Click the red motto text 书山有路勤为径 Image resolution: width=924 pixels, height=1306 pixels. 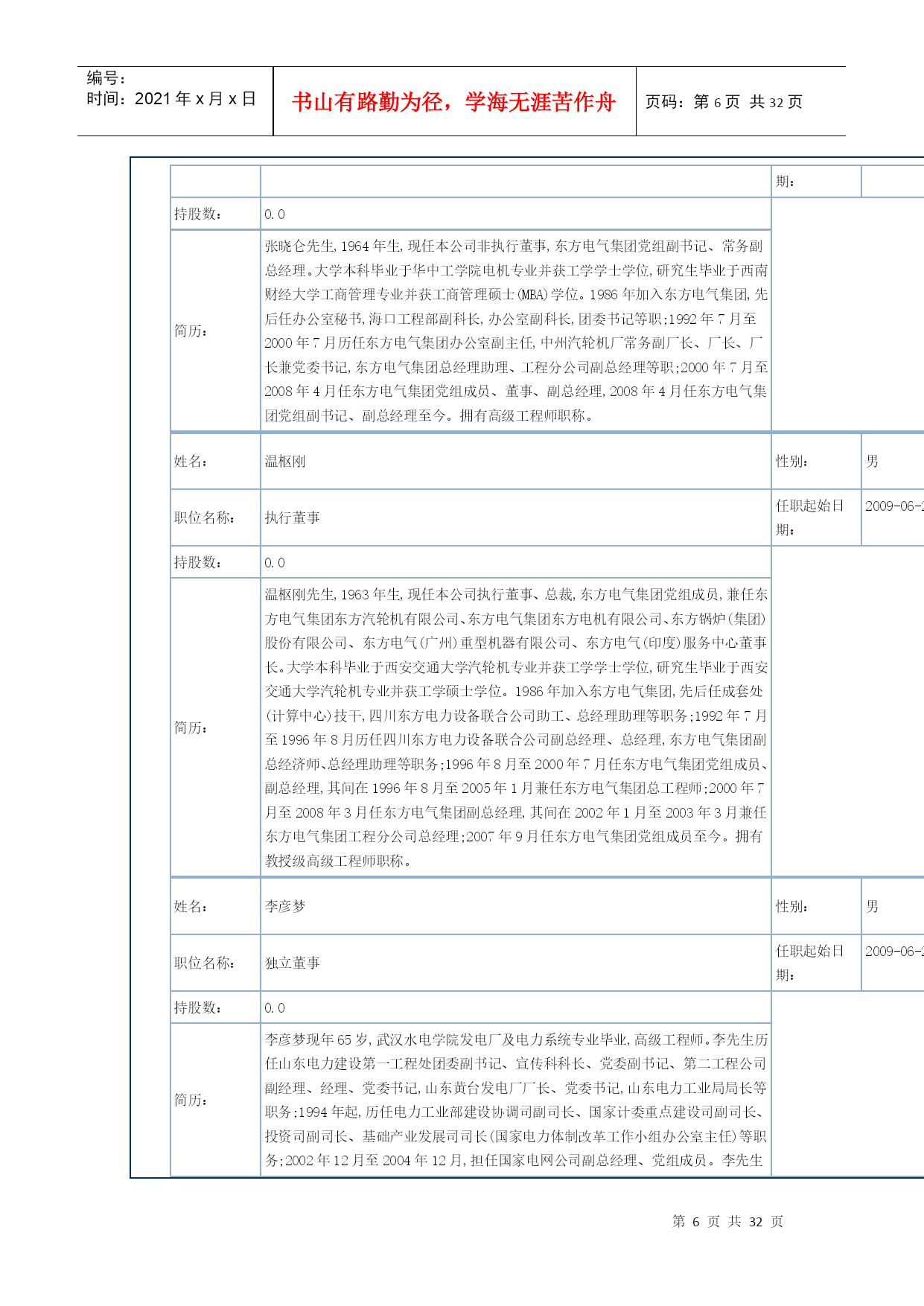click(x=453, y=102)
